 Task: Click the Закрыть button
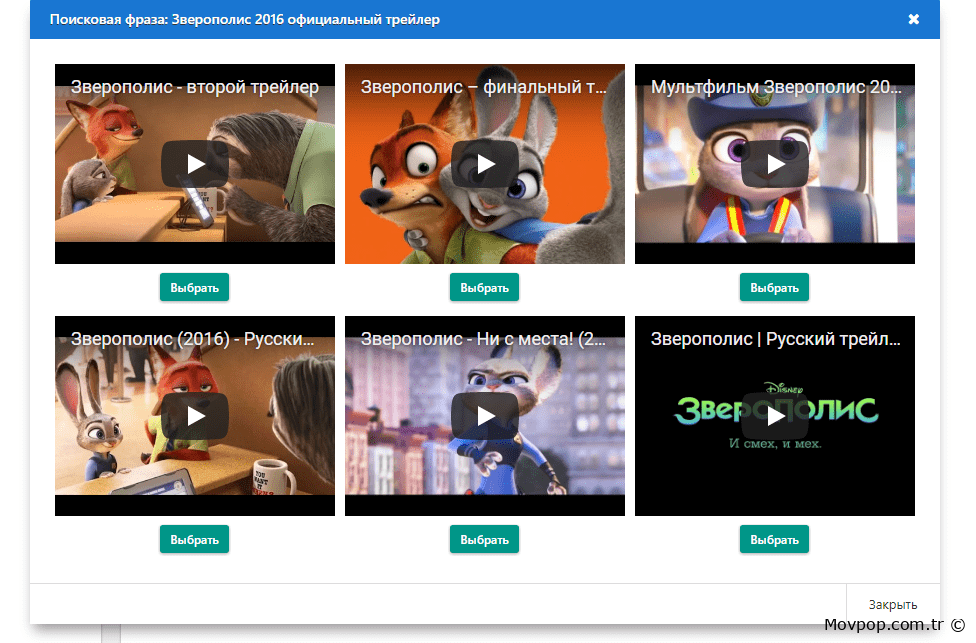tap(893, 604)
